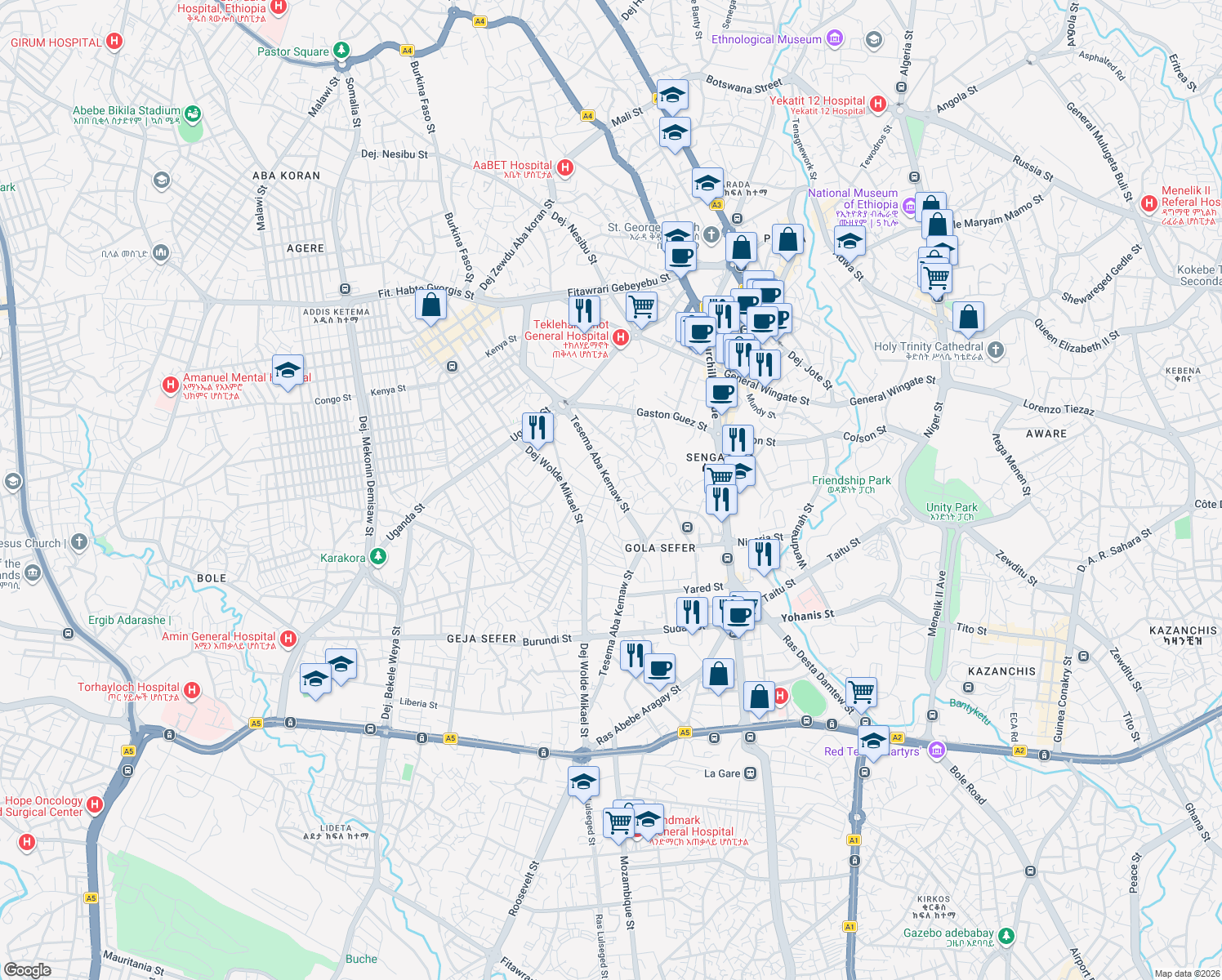
Task: Click the Russia St label
Action: [x=1033, y=167]
